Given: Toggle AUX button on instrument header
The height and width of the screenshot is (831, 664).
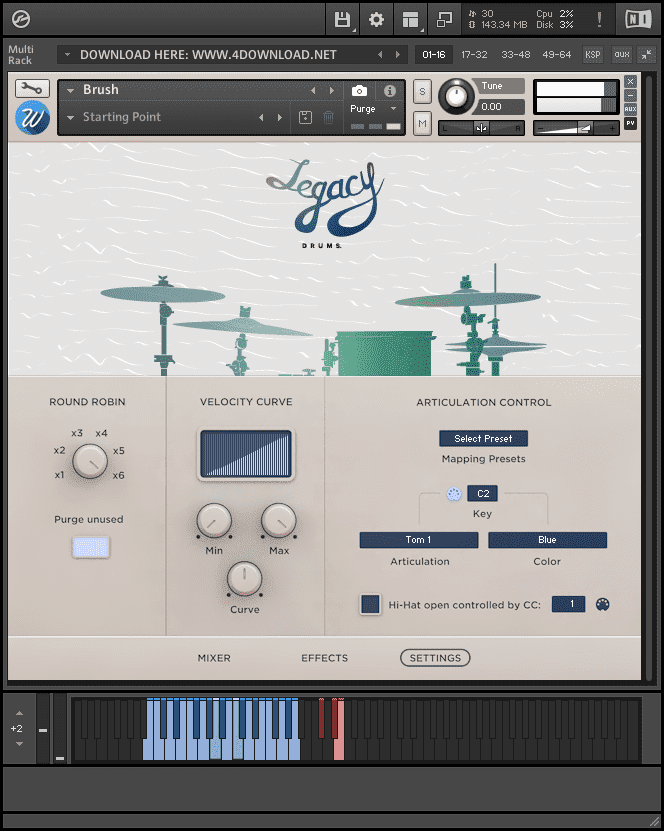Looking at the screenshot, I should (630, 109).
